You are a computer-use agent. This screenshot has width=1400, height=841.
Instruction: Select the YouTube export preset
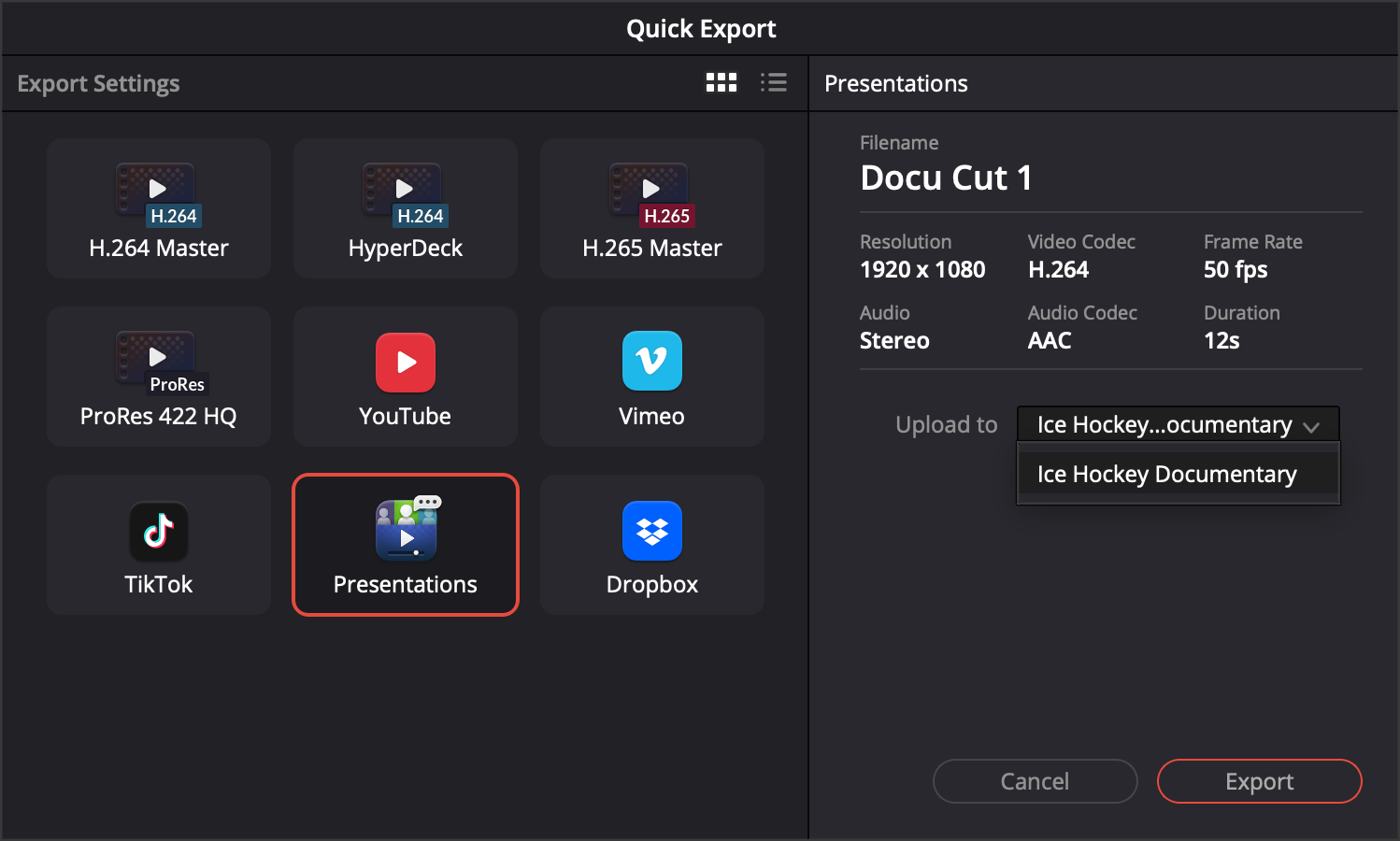click(x=406, y=377)
